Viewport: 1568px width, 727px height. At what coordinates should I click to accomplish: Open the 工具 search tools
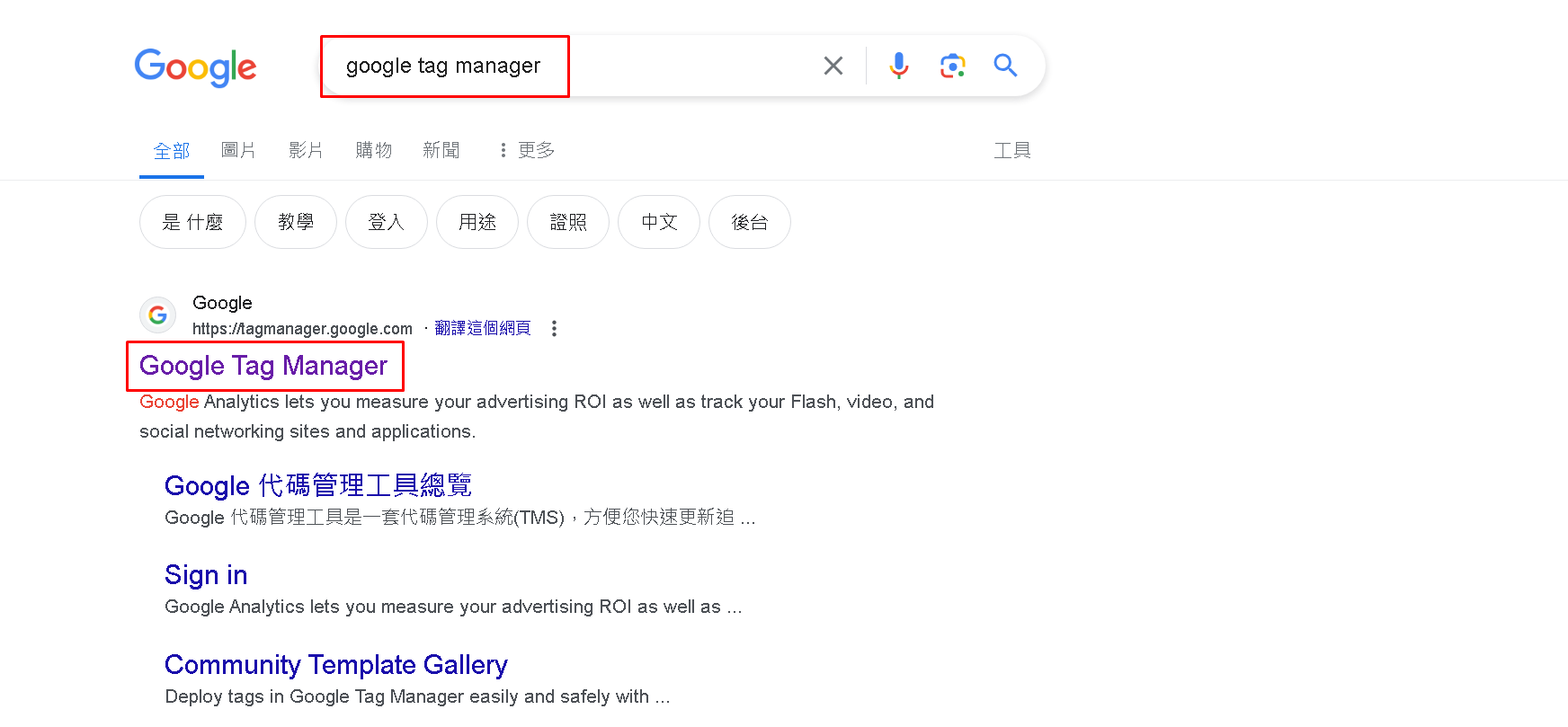point(1012,150)
